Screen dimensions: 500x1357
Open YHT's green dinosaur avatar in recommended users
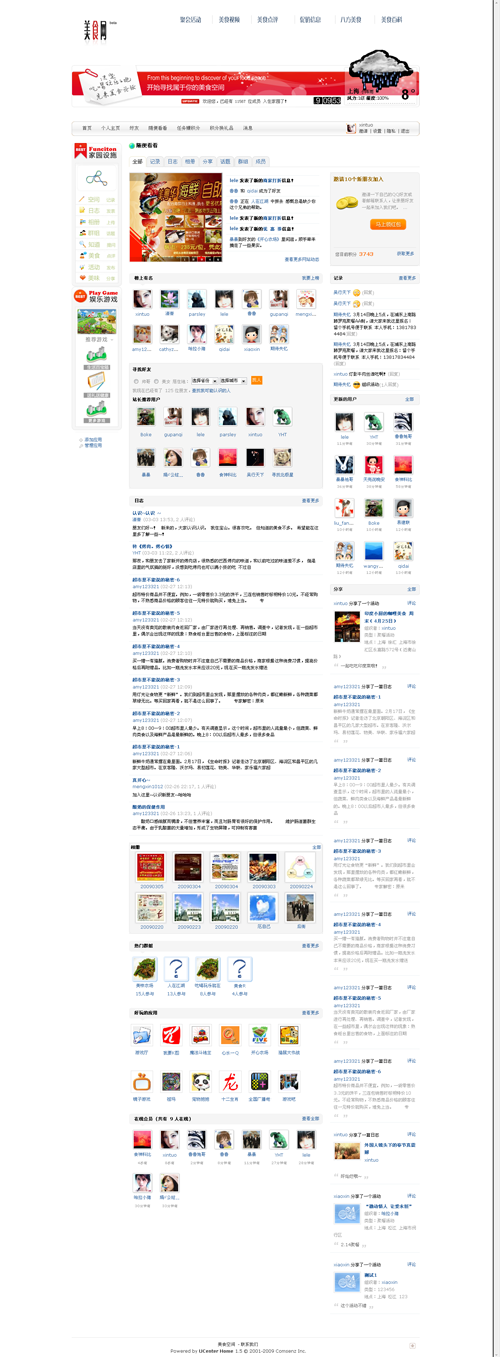(282, 418)
